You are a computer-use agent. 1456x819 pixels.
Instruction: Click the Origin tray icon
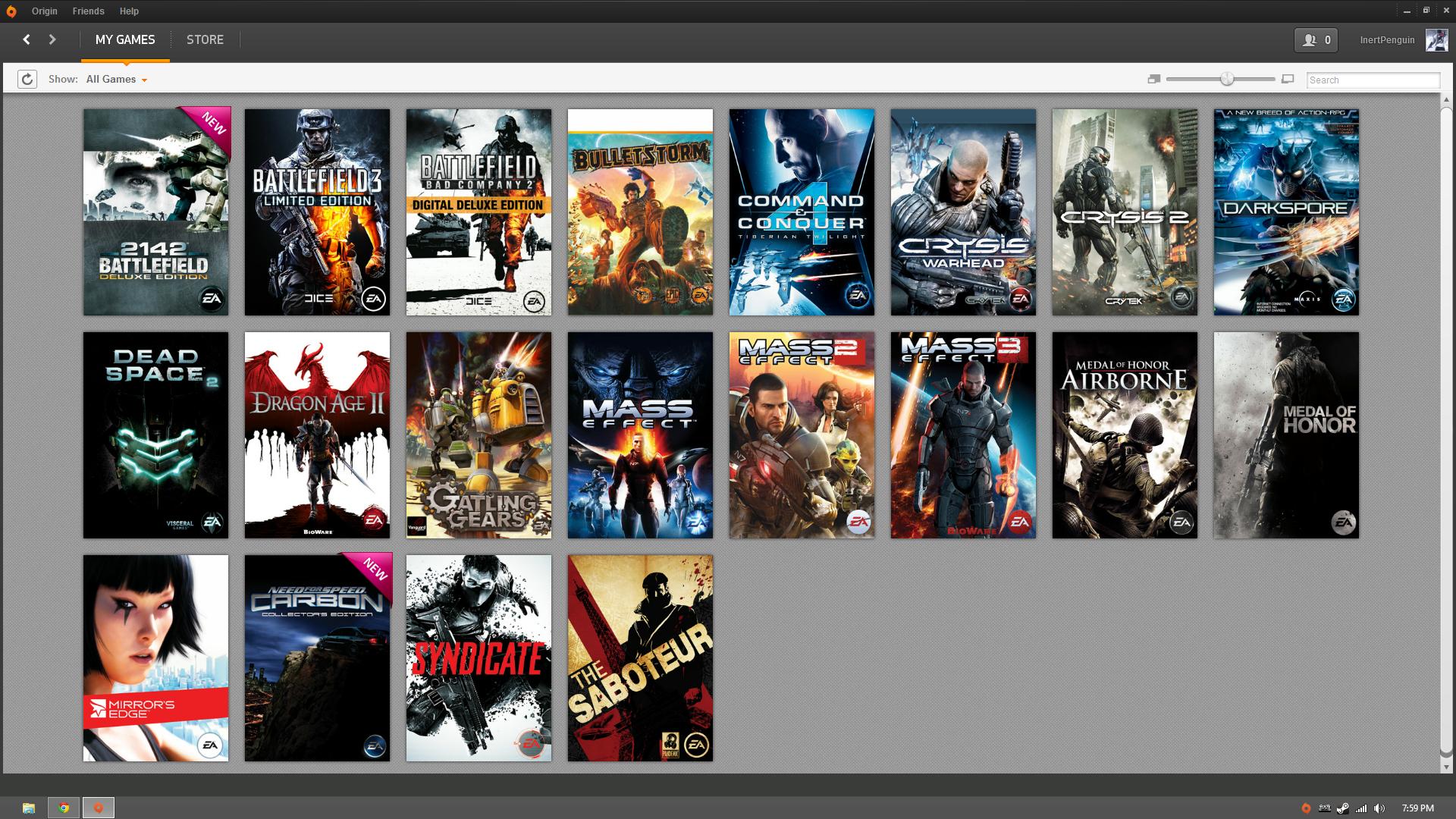pos(1306,808)
